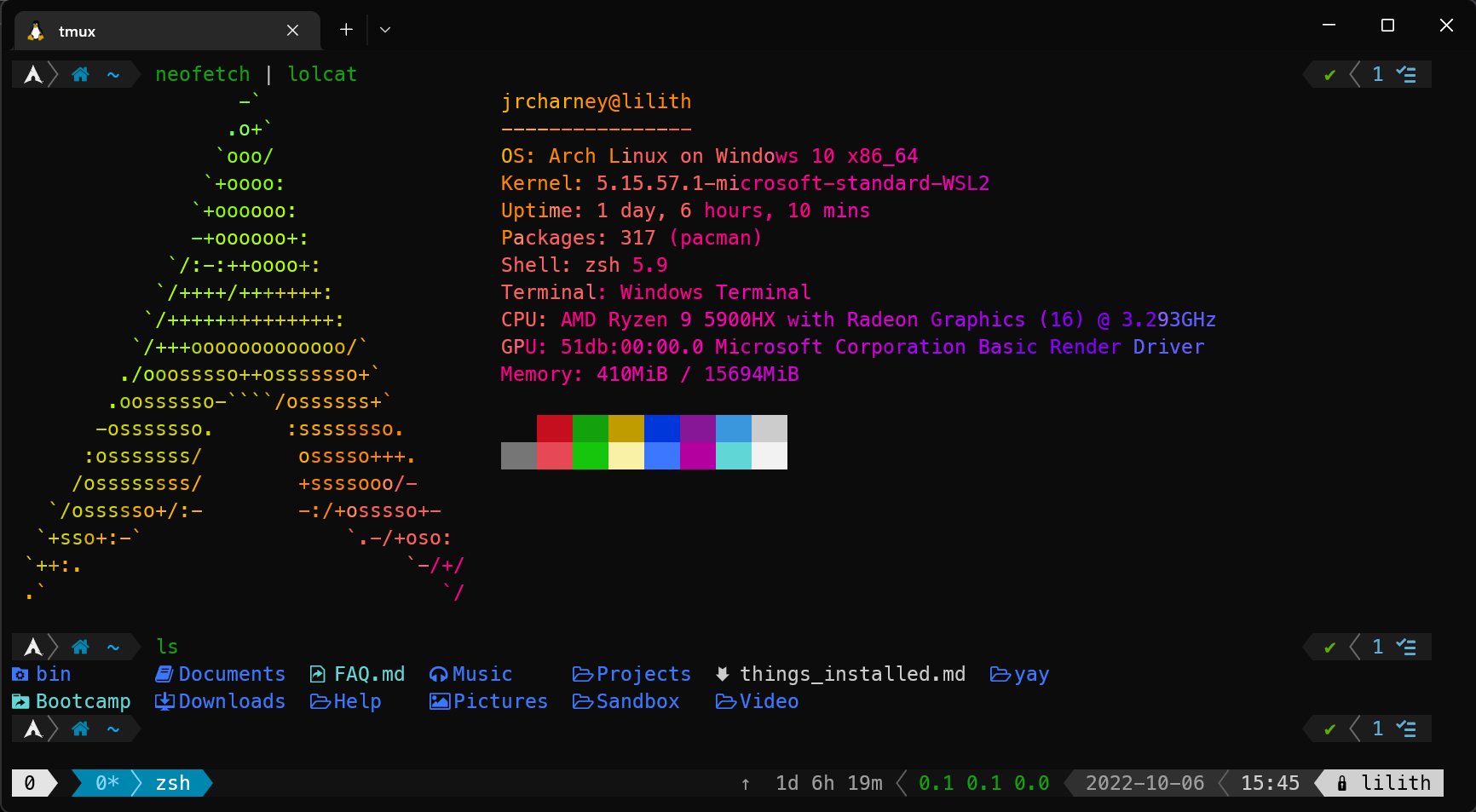Click the lolcat command word
1476x812 pixels.
click(x=322, y=75)
